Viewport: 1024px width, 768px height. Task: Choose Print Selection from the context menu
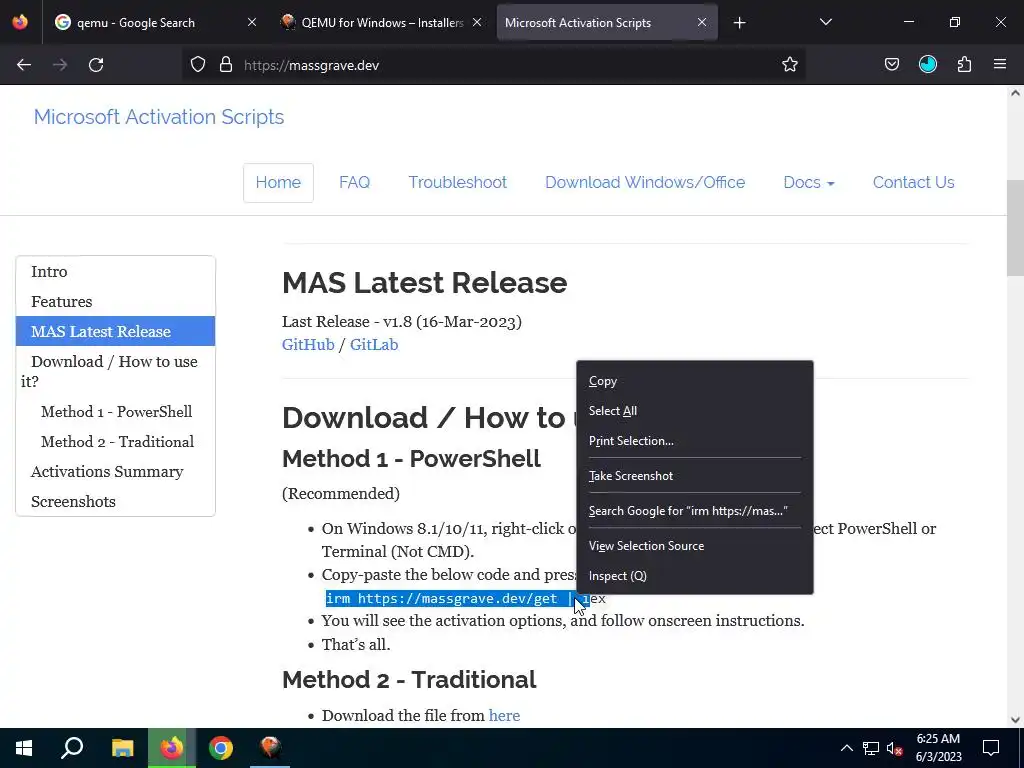[695, 441]
